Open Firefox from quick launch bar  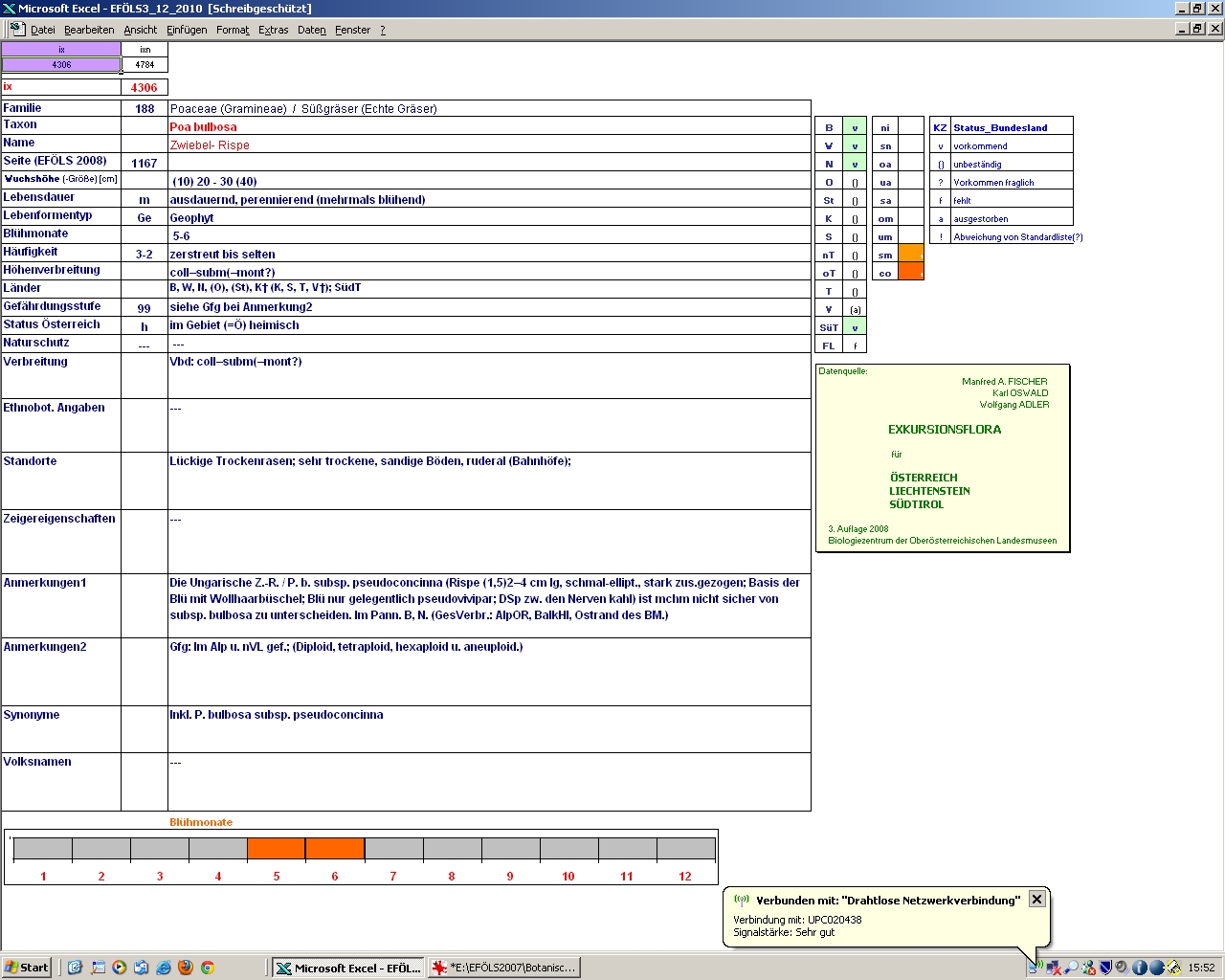pos(185,968)
